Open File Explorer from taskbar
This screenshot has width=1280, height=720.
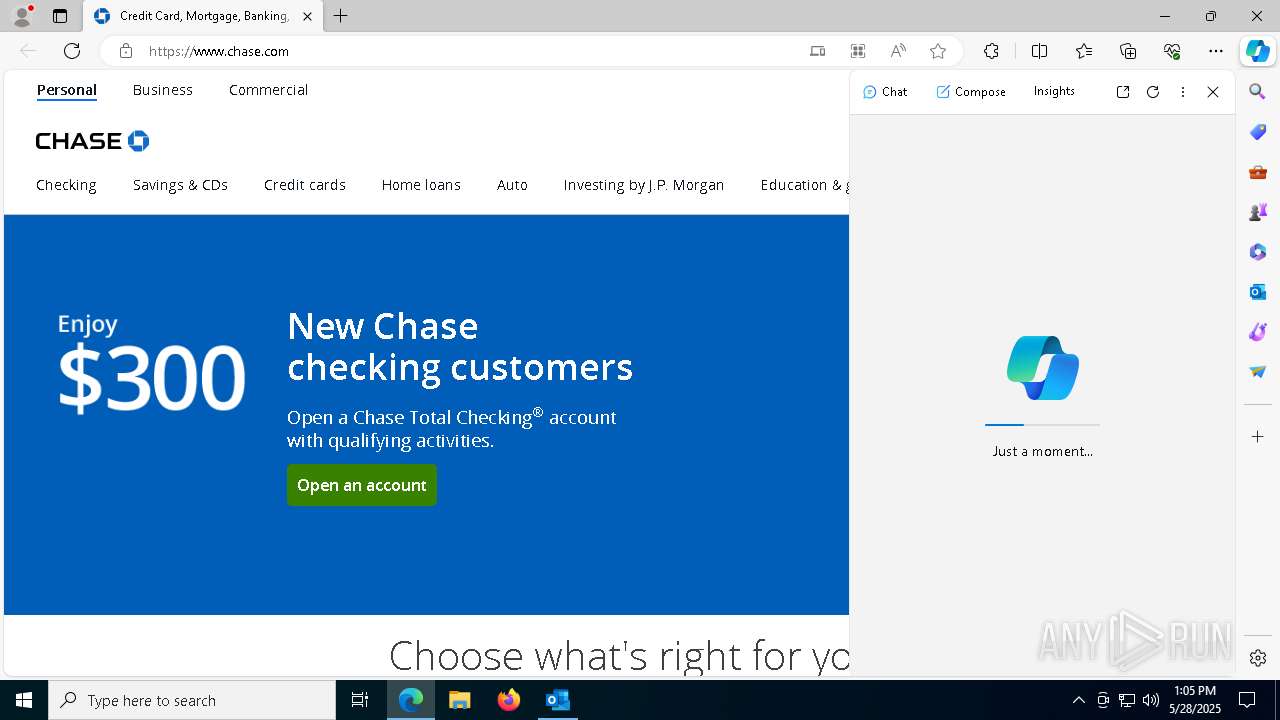coord(459,700)
